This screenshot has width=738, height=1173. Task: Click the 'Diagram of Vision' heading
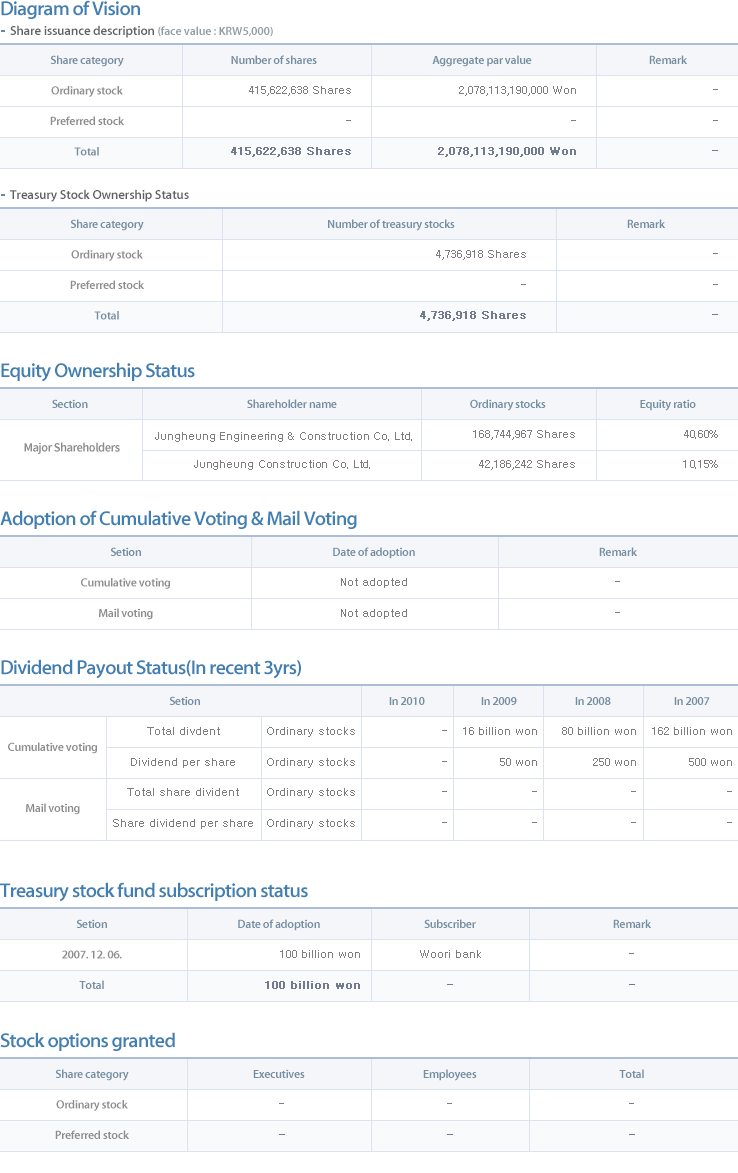[x=70, y=9]
